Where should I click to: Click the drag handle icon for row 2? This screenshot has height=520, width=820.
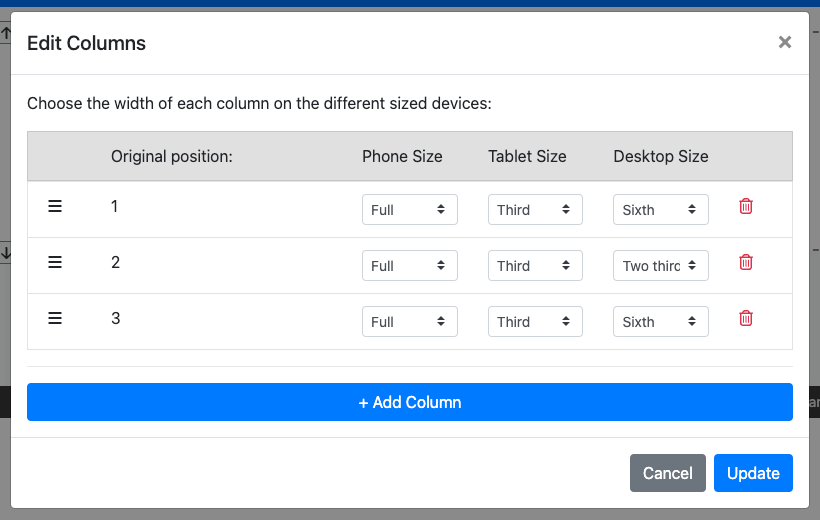click(55, 262)
